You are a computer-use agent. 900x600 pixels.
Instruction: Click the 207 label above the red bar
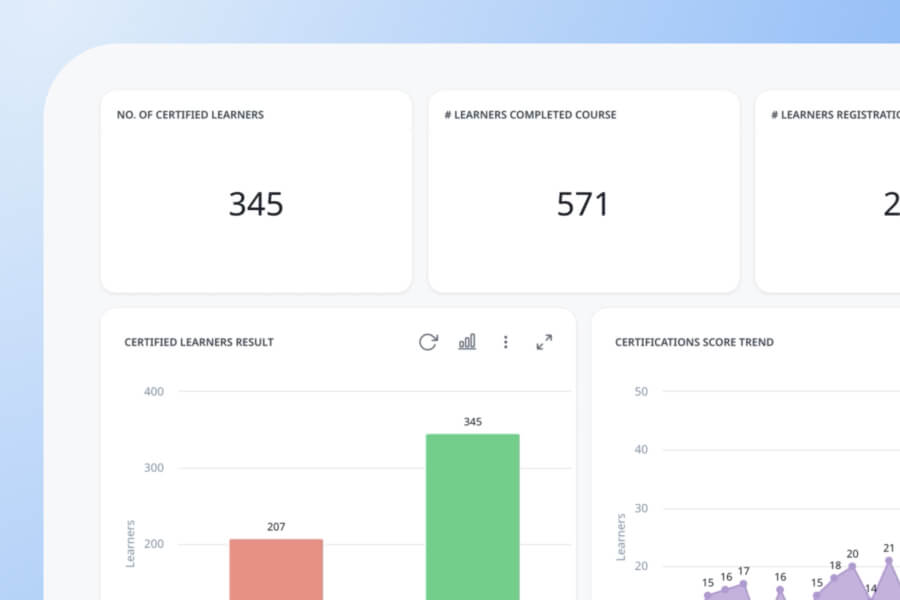click(x=276, y=527)
